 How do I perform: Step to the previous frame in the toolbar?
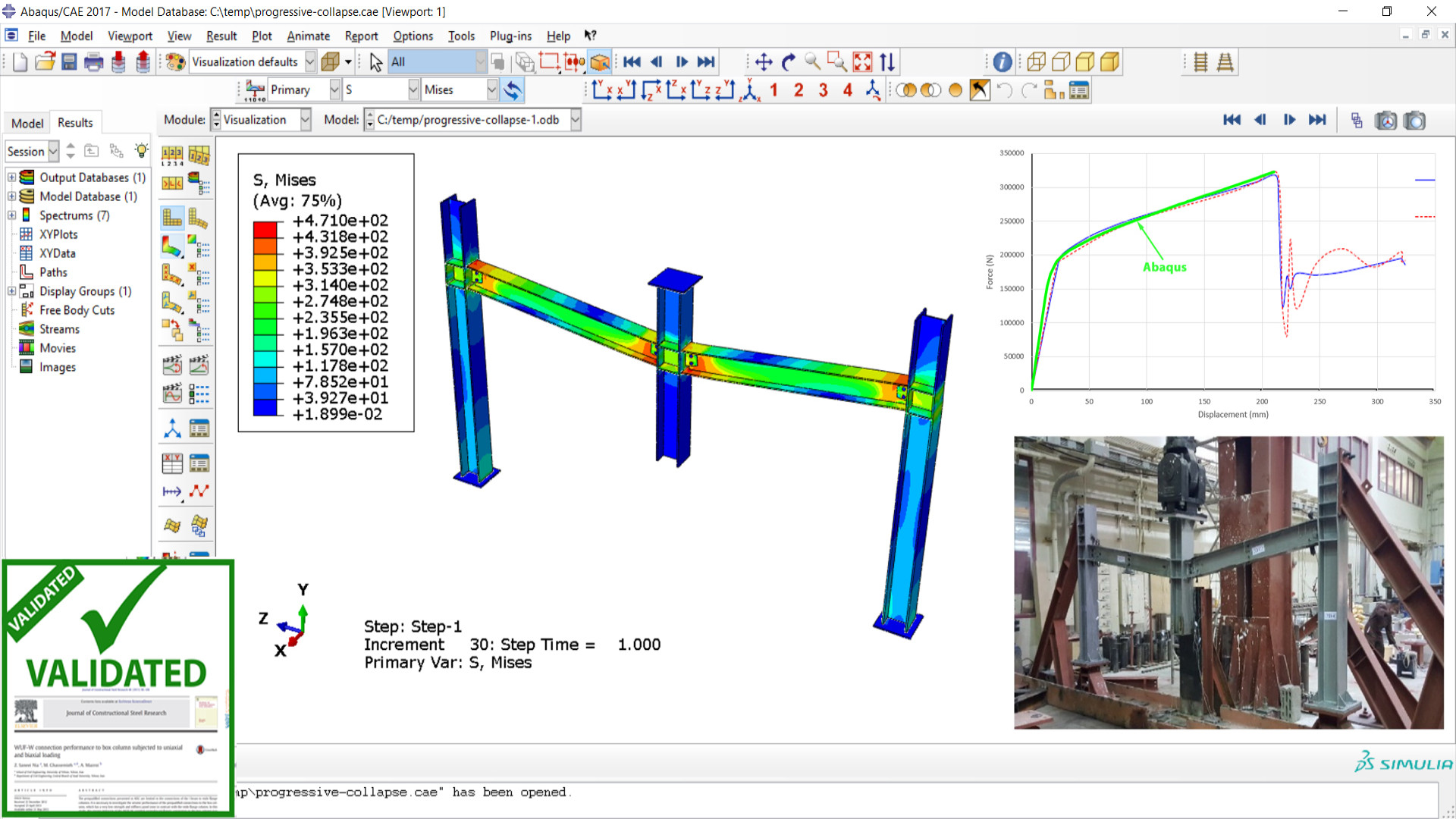657,62
